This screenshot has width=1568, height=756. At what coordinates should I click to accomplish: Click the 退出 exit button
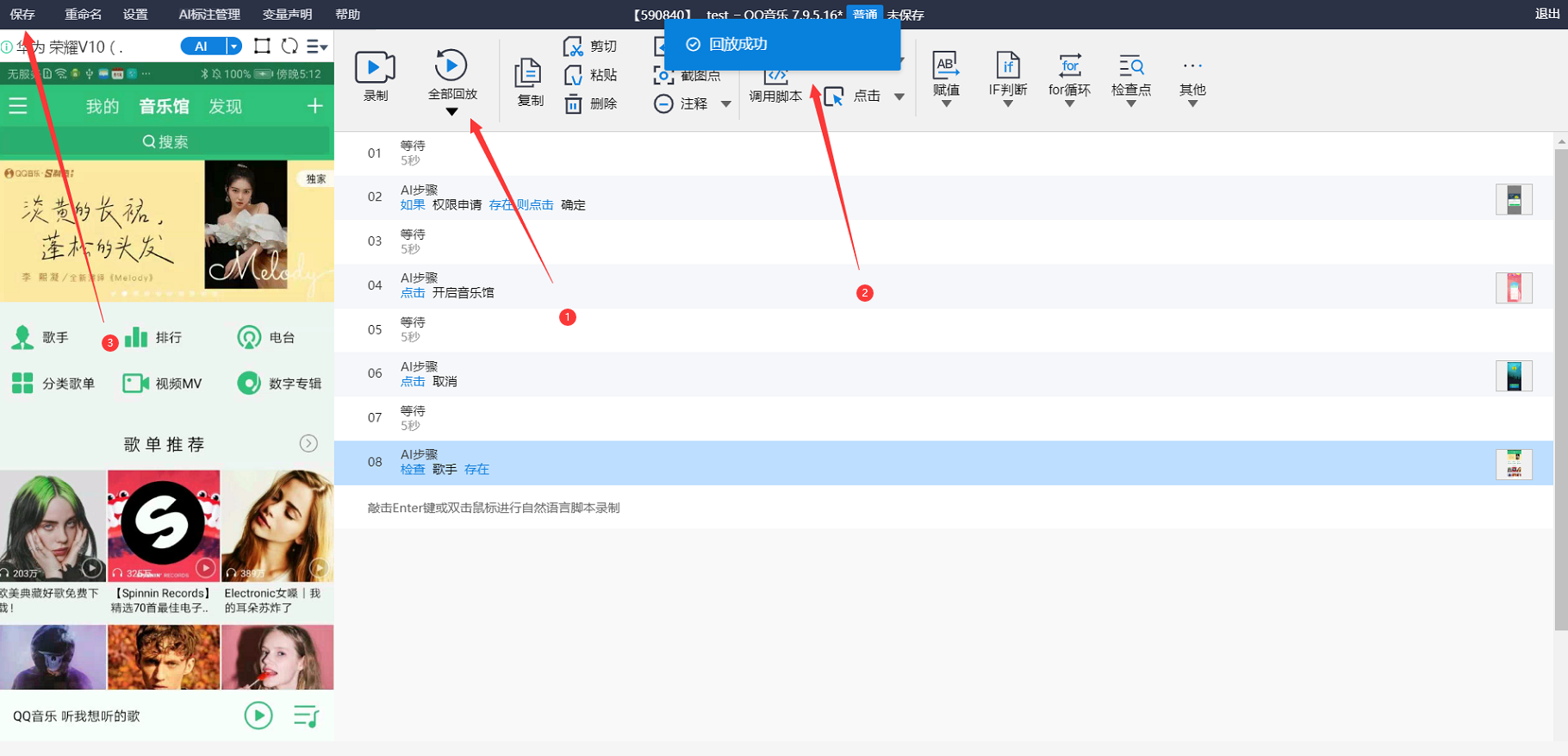click(x=1547, y=14)
